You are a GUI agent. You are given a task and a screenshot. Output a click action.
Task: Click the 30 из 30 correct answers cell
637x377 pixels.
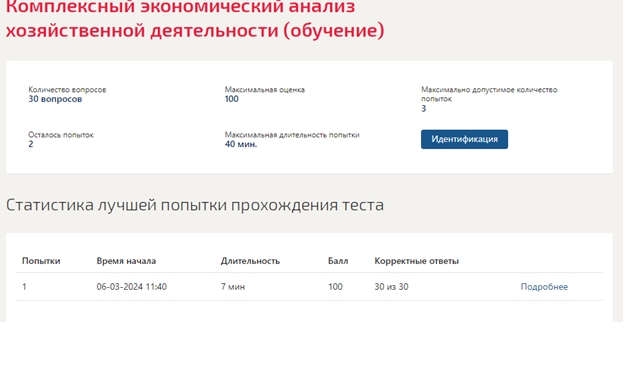(x=391, y=287)
